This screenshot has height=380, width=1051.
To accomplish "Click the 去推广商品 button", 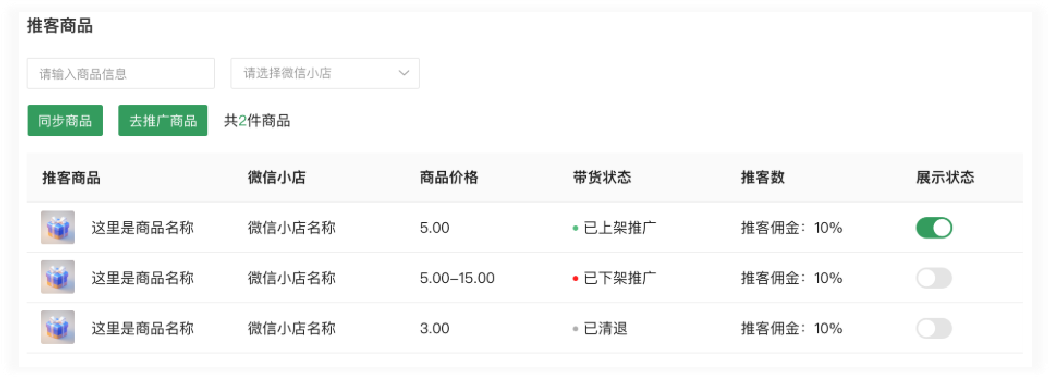I will [x=163, y=121].
